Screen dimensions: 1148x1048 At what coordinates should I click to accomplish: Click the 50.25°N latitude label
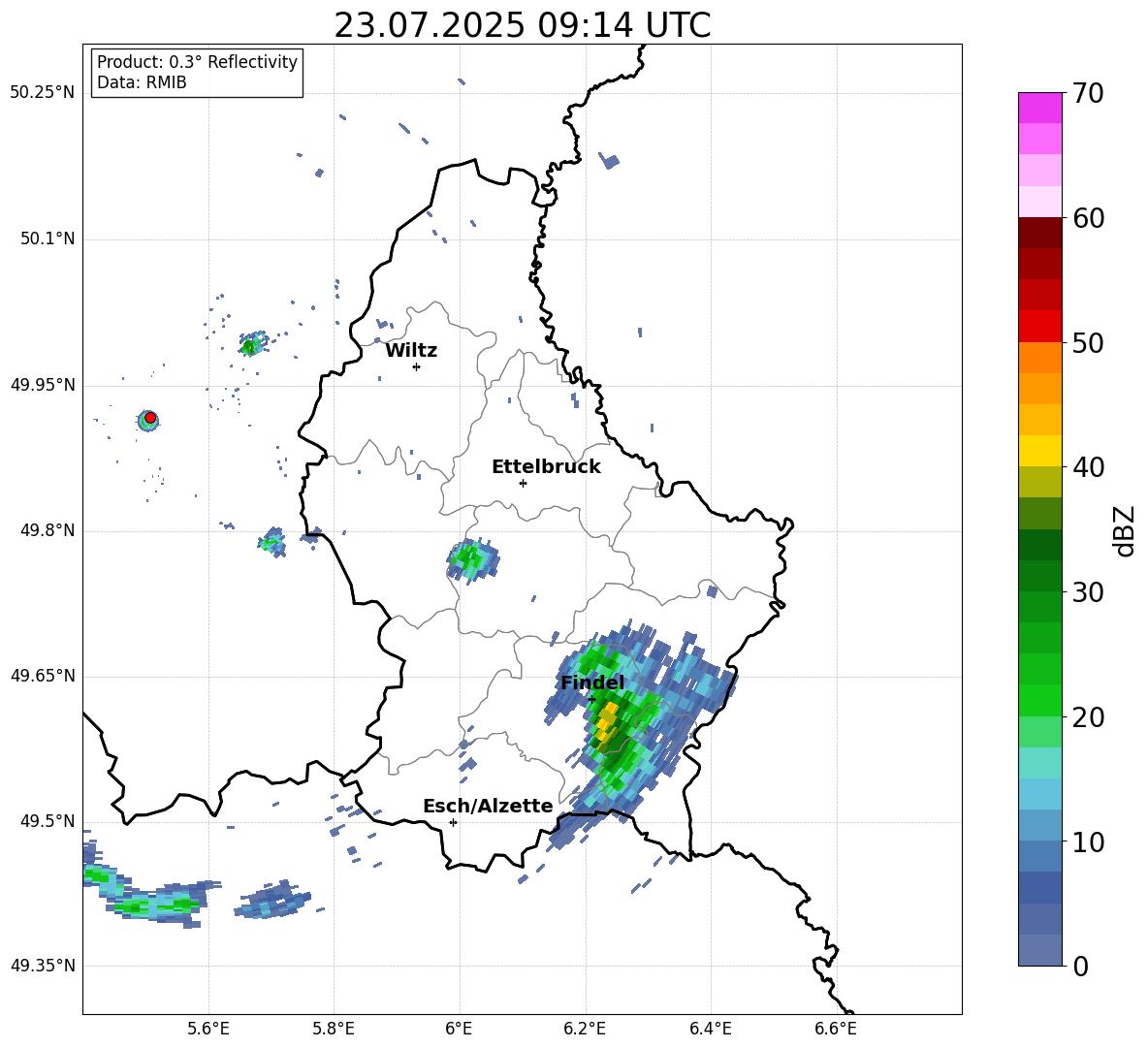(43, 93)
